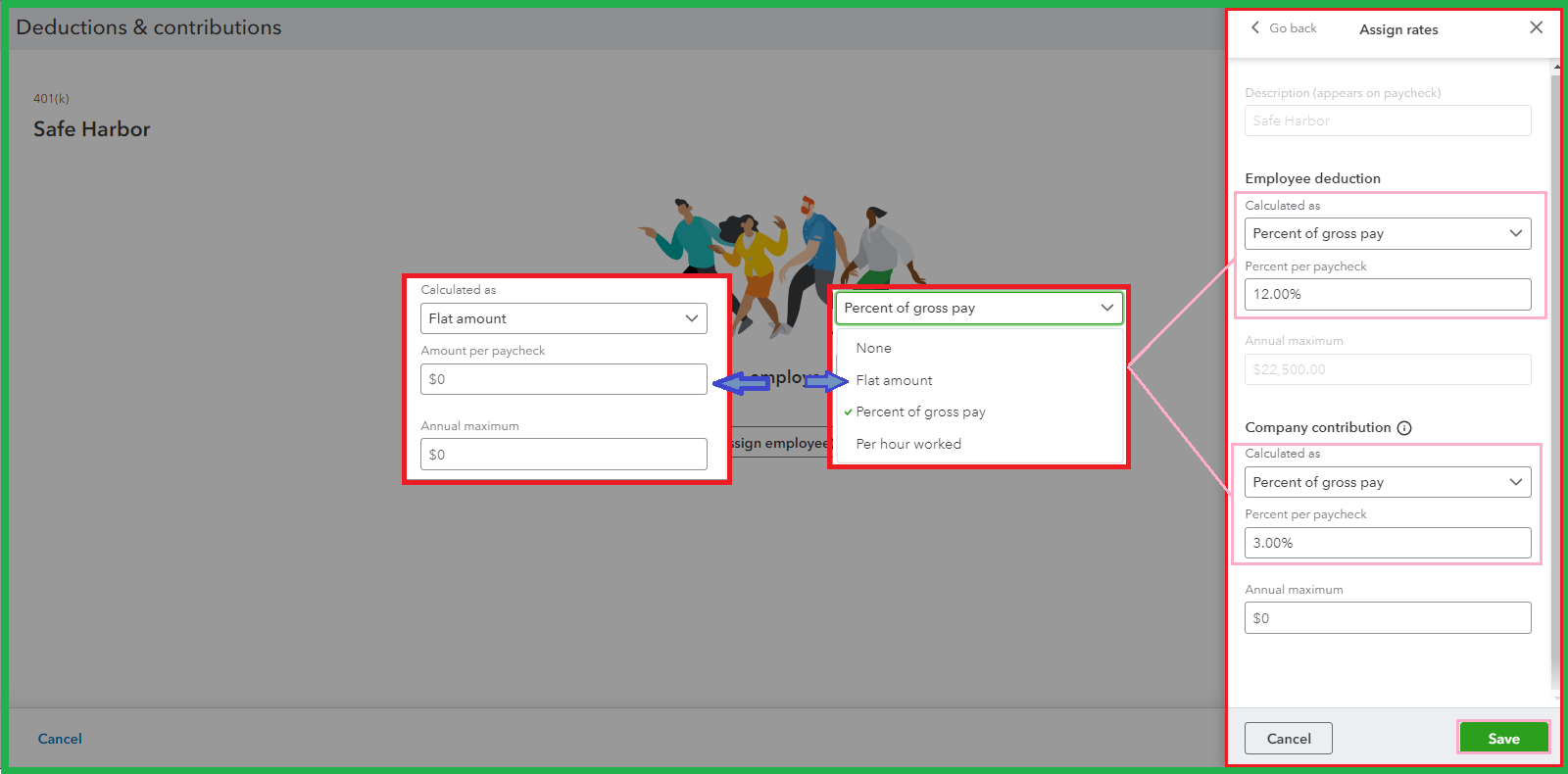Click the 12.00% percent per paycheck field
This screenshot has width=1568, height=774.
click(x=1387, y=295)
